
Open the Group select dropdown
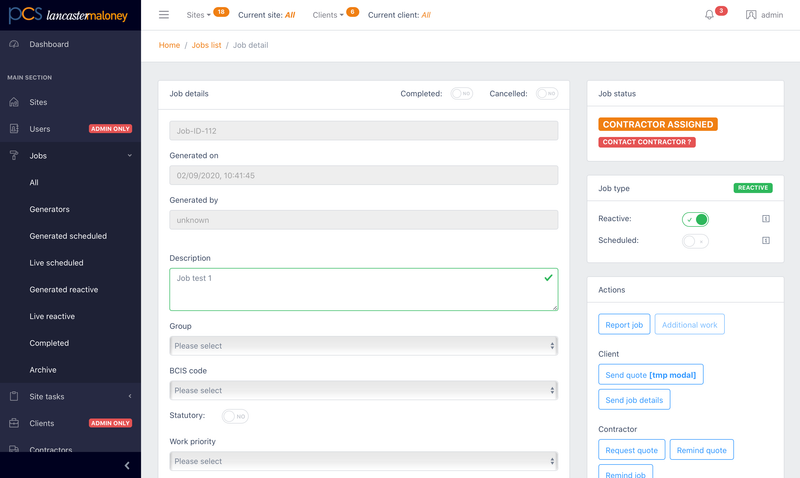click(364, 346)
